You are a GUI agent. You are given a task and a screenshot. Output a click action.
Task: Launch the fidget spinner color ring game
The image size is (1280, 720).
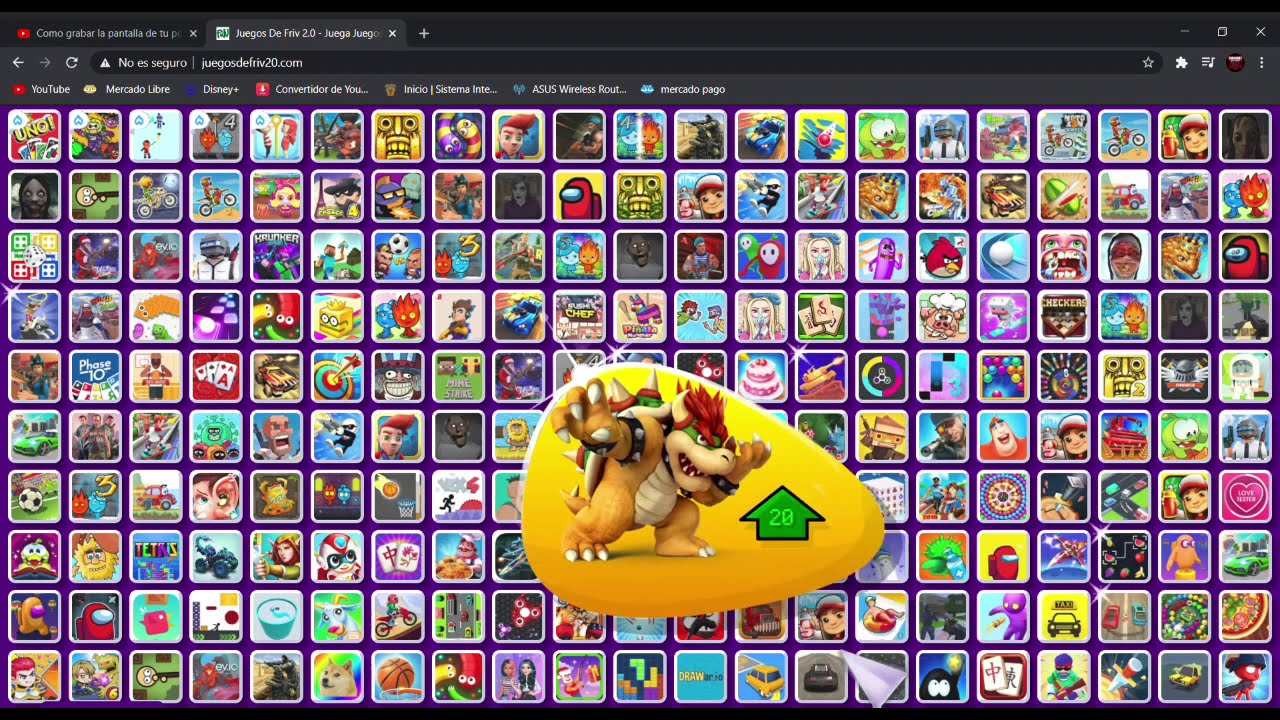(882, 376)
